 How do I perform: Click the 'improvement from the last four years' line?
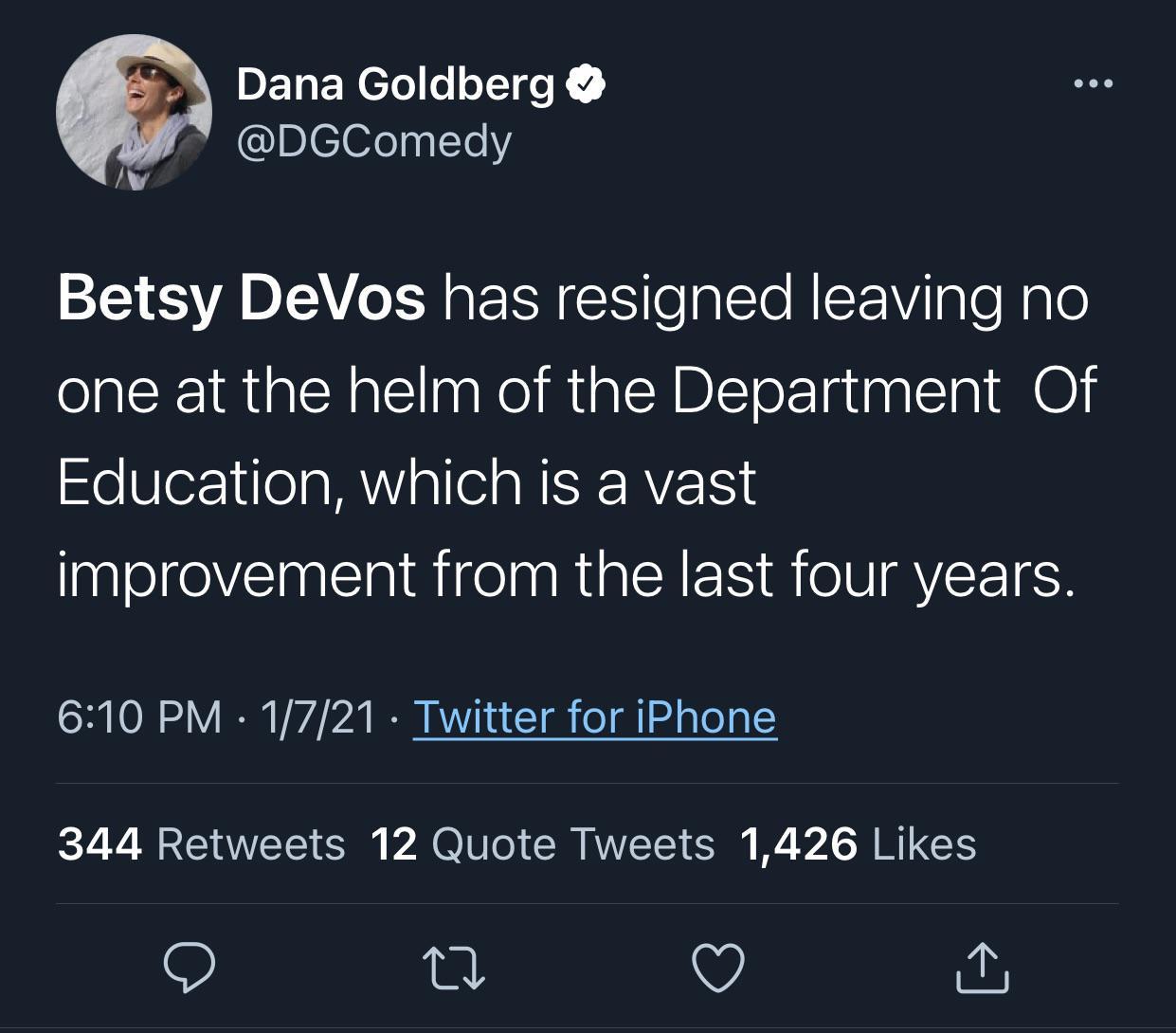click(567, 573)
